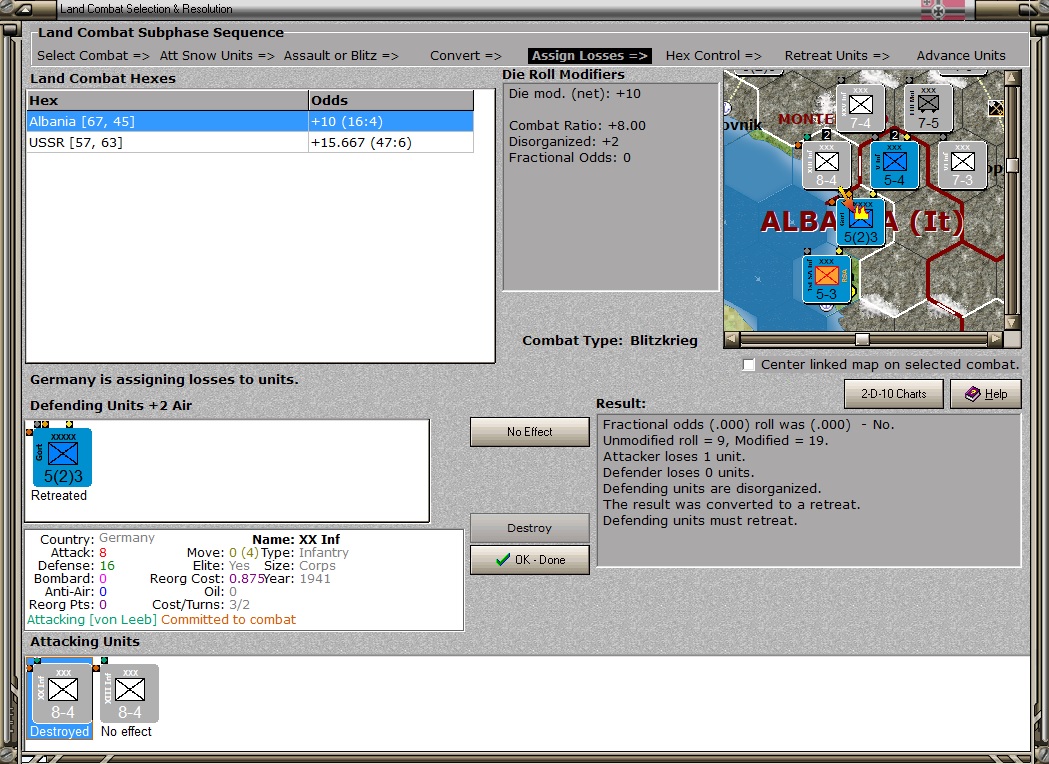Click 'Committed to combat' status text
Screen dimensions: 1049x764
228,619
